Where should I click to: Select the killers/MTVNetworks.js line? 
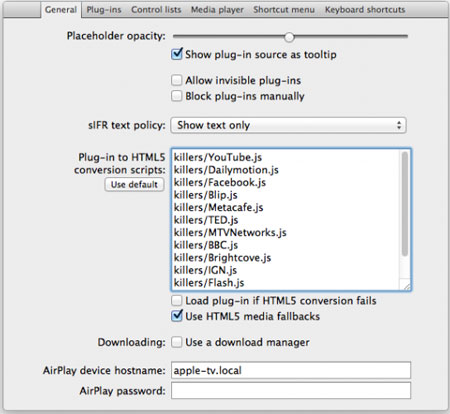(x=230, y=232)
